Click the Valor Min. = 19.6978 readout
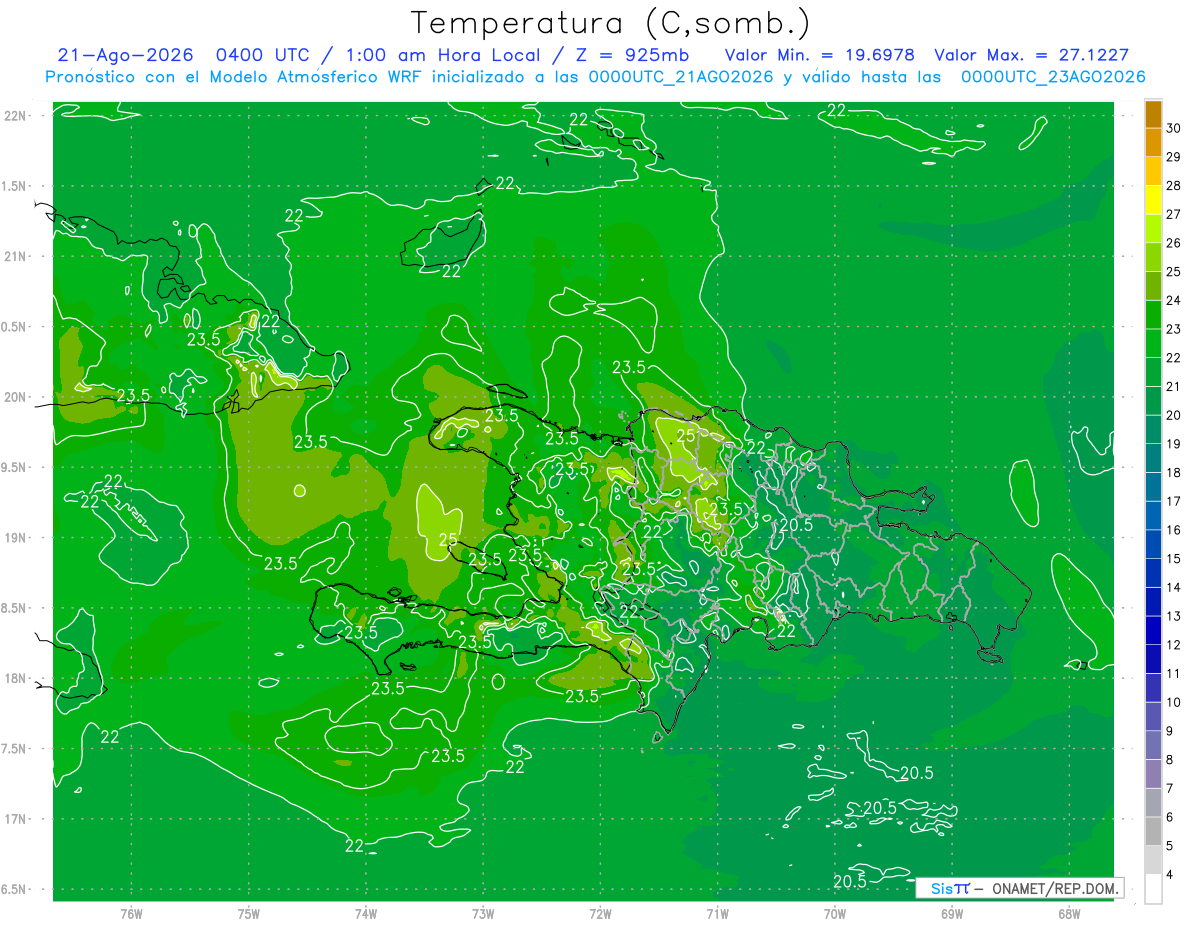The height and width of the screenshot is (927, 1200). (x=821, y=55)
